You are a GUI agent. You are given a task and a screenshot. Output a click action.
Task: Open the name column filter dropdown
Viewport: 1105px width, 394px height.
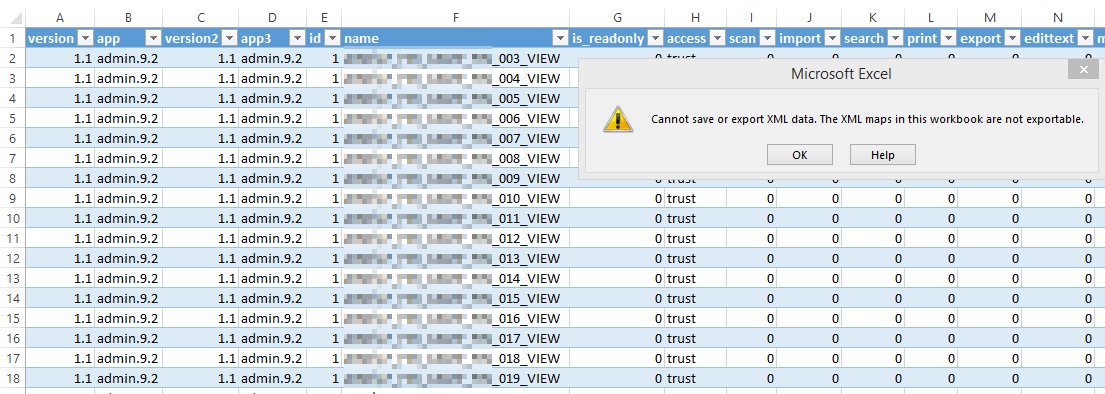point(560,38)
